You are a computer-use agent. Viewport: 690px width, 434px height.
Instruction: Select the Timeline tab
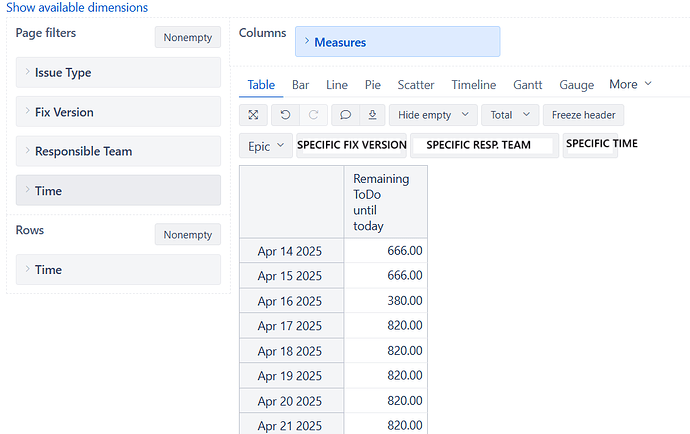473,85
